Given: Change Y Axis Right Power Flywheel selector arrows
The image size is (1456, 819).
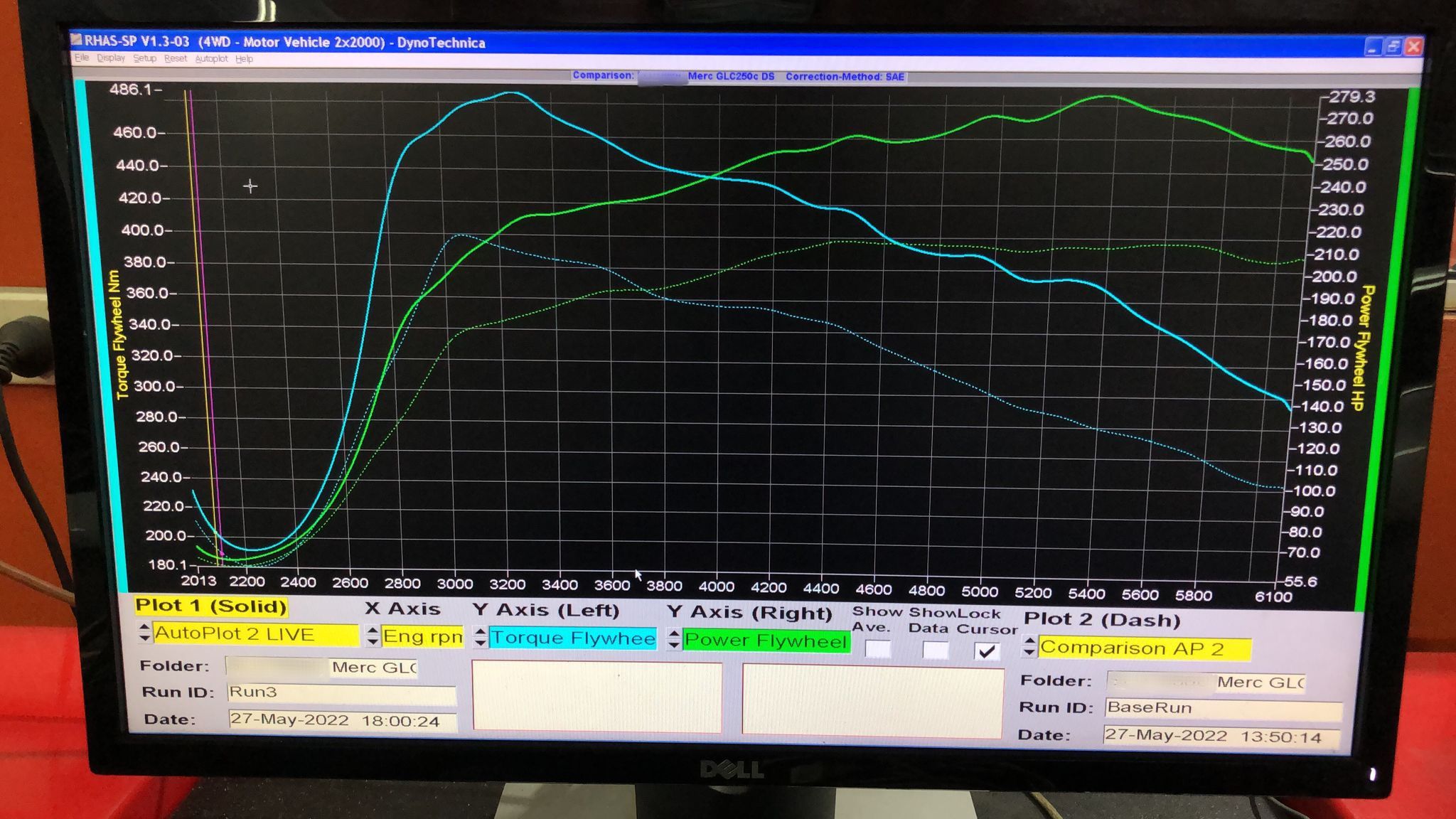Looking at the screenshot, I should (673, 639).
